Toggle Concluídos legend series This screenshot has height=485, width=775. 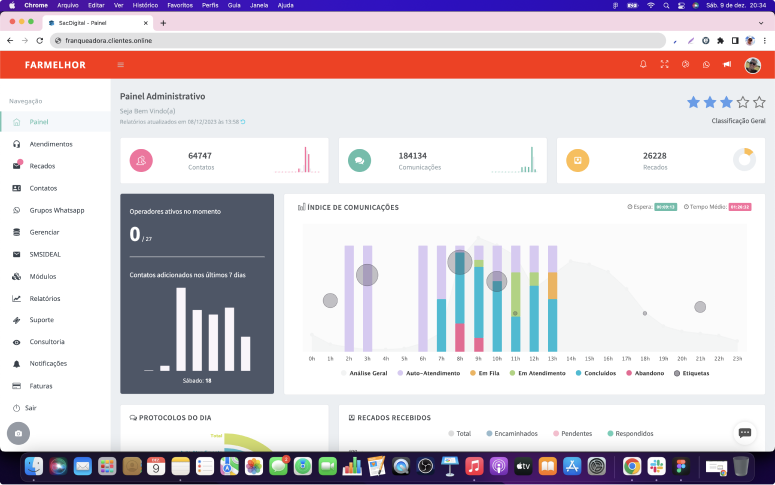coord(596,373)
